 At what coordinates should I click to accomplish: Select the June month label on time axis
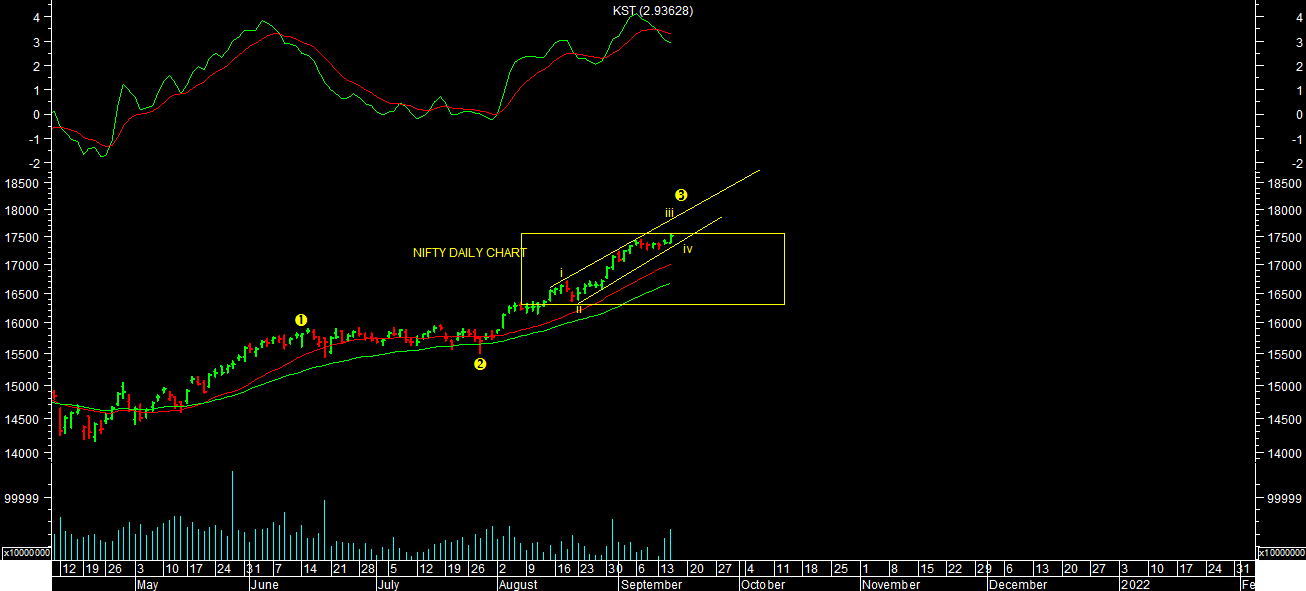click(264, 584)
